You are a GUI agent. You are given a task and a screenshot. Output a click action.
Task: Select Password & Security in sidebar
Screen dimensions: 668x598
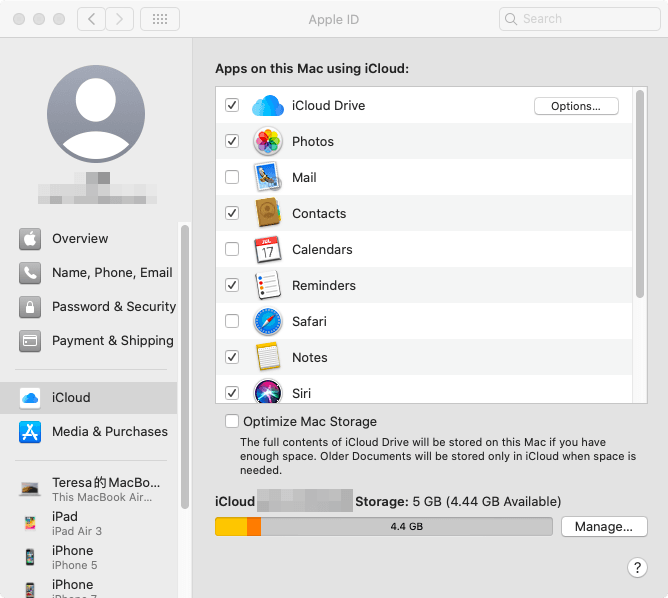click(113, 307)
